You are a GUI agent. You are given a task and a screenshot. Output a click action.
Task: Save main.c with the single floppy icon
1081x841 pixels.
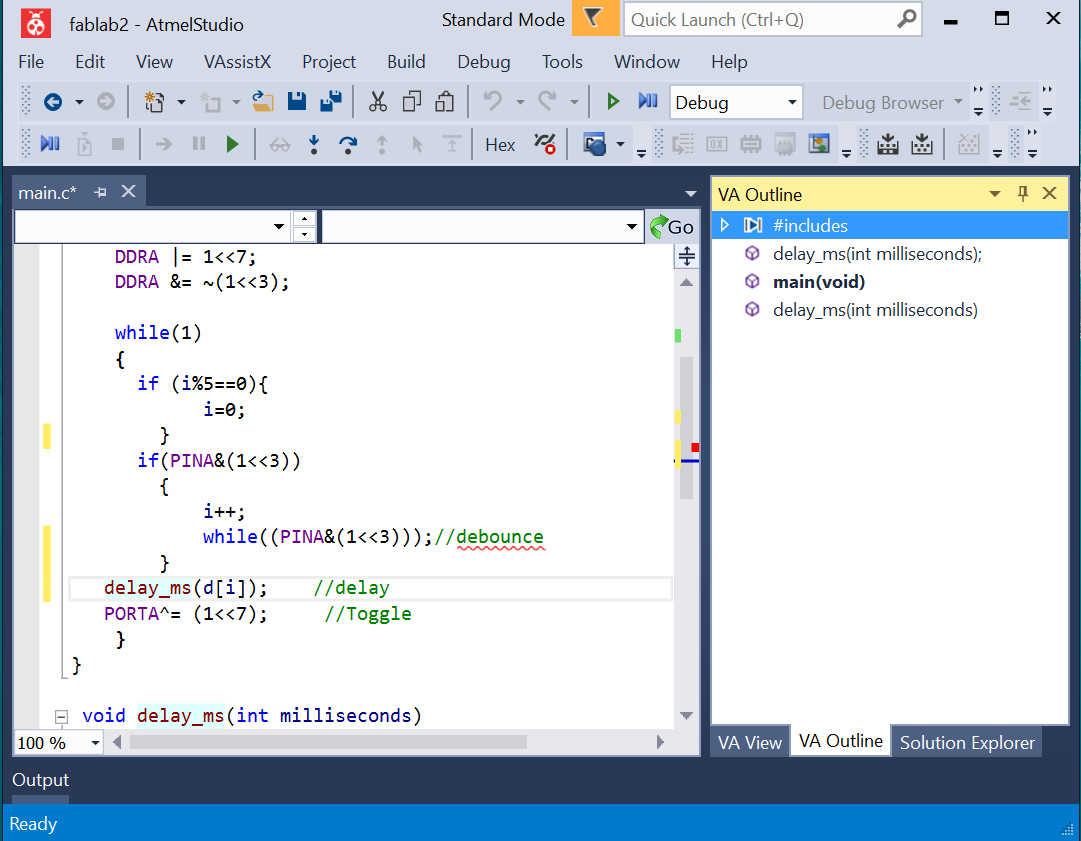(297, 101)
